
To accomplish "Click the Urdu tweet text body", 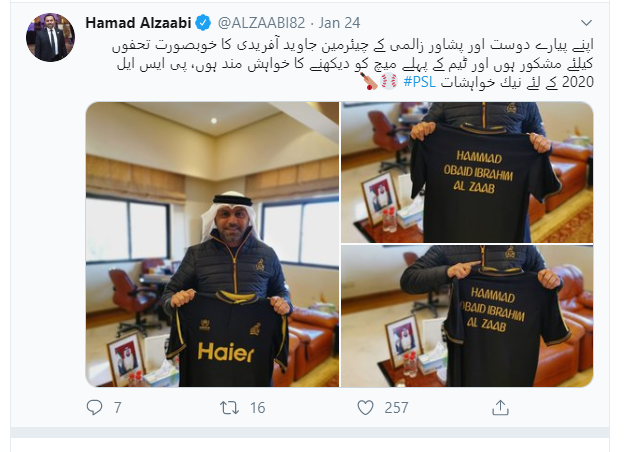I will pos(354,64).
